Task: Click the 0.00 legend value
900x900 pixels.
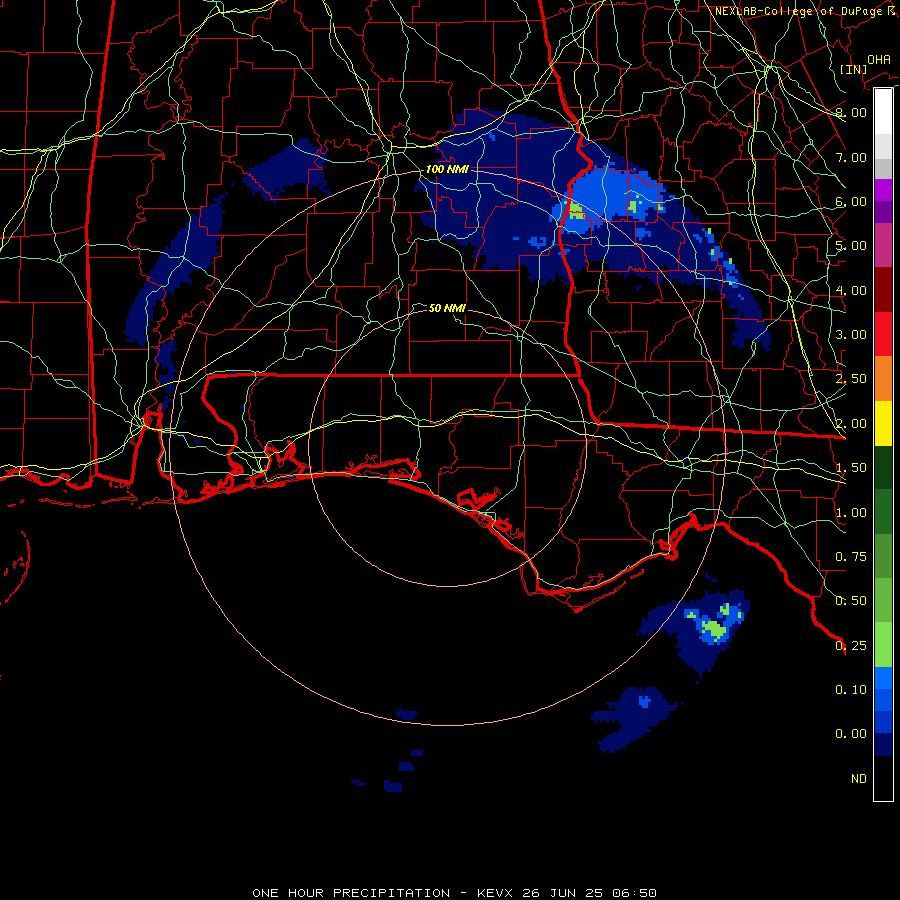Action: (x=851, y=734)
